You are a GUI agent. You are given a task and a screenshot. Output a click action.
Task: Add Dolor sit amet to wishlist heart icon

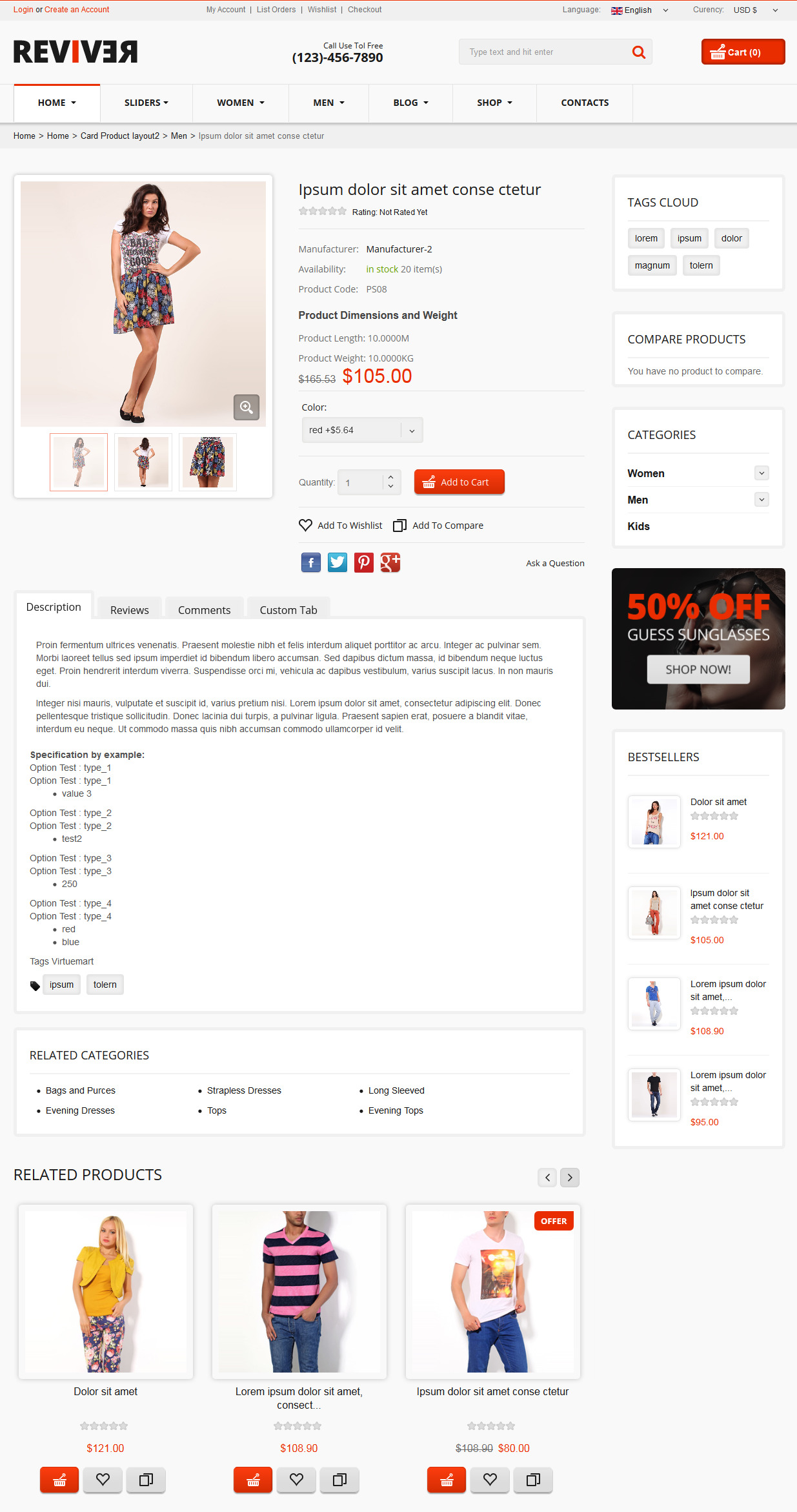[103, 1479]
